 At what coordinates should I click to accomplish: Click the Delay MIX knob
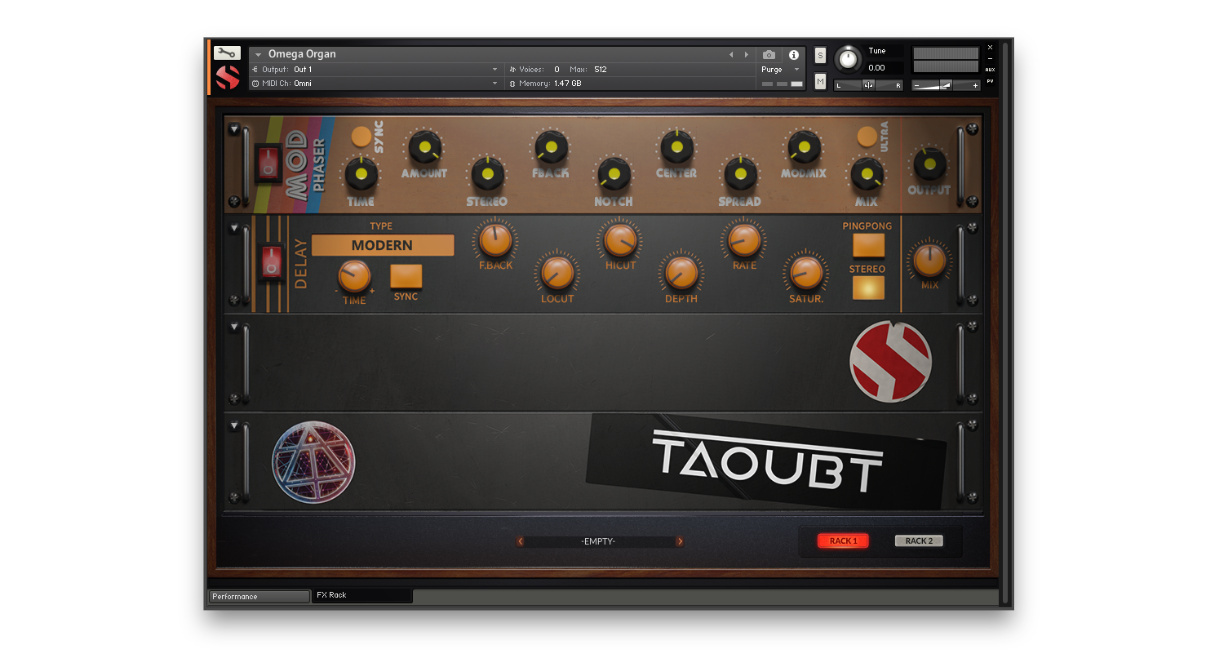(930, 260)
